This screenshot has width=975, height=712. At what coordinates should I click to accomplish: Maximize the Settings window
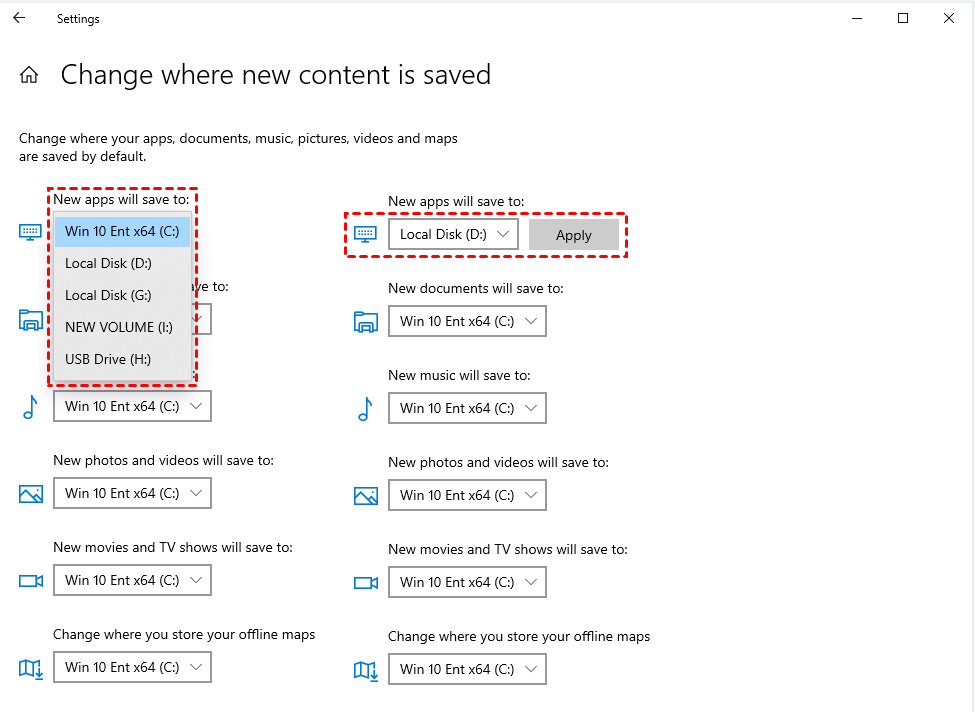tap(903, 18)
